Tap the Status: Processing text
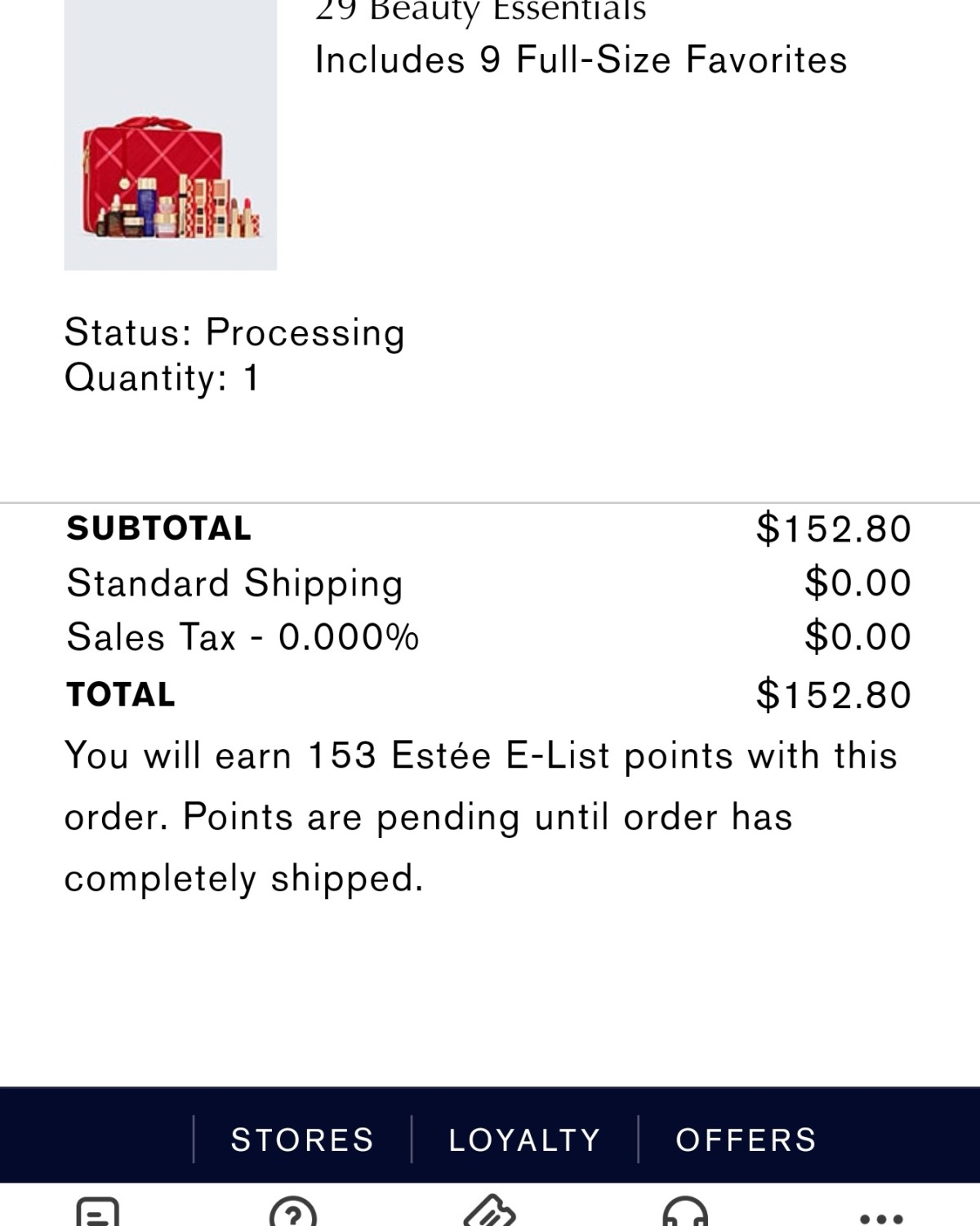This screenshot has width=980, height=1226. click(234, 333)
